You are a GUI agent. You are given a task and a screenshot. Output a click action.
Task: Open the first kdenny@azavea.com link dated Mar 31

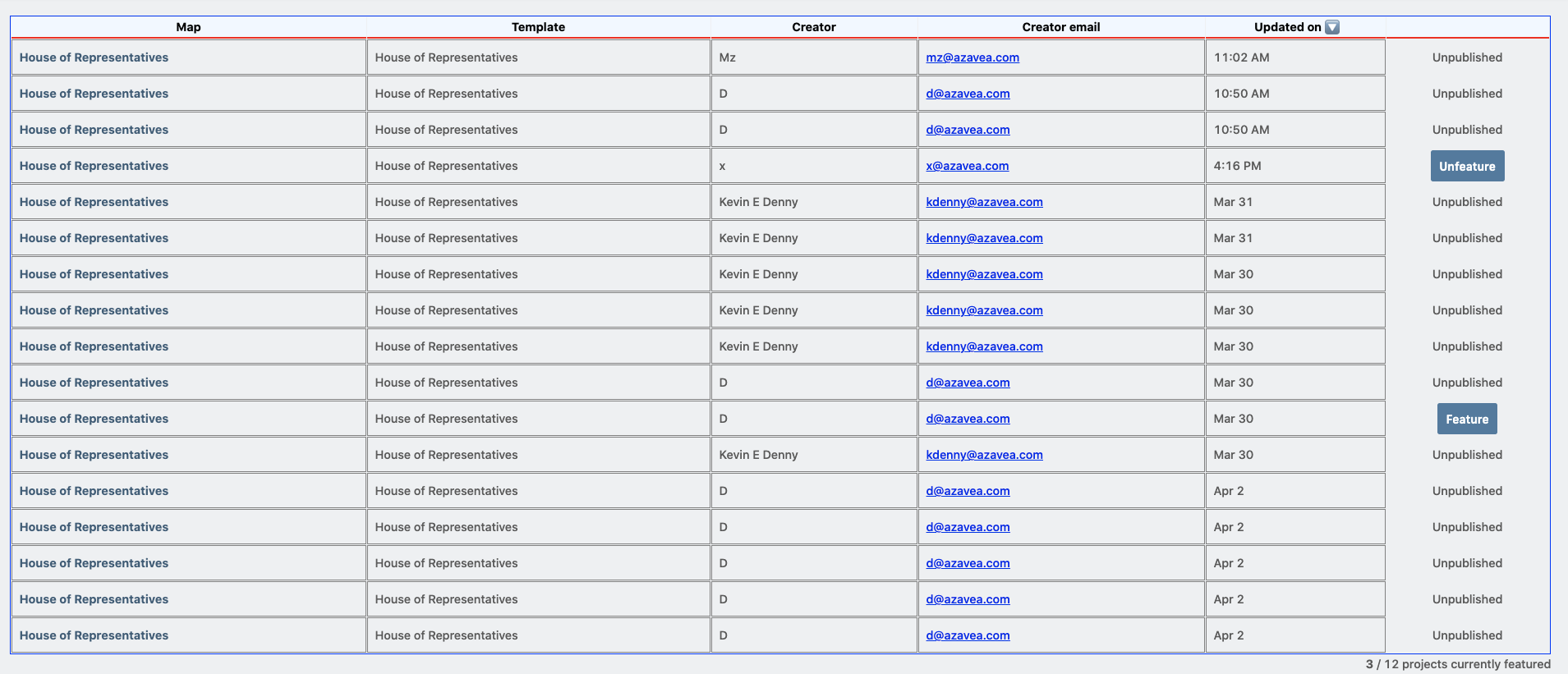click(x=984, y=202)
